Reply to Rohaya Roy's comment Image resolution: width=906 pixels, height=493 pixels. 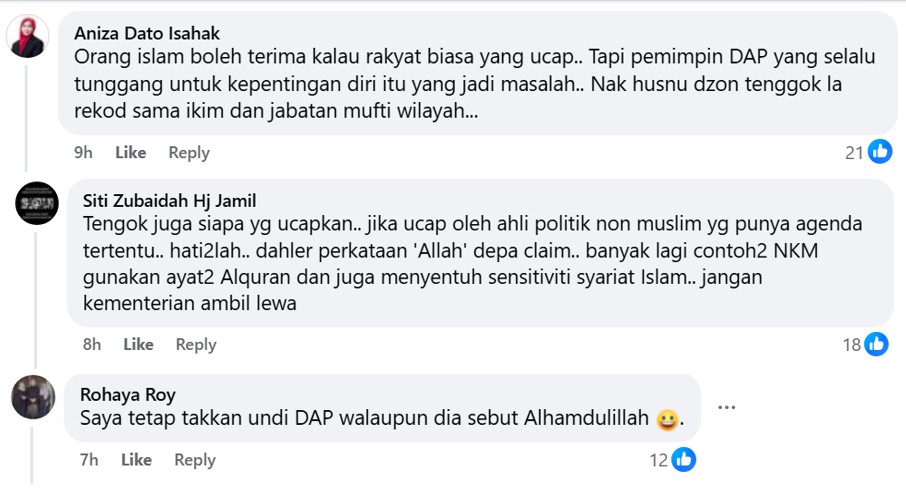coord(195,461)
